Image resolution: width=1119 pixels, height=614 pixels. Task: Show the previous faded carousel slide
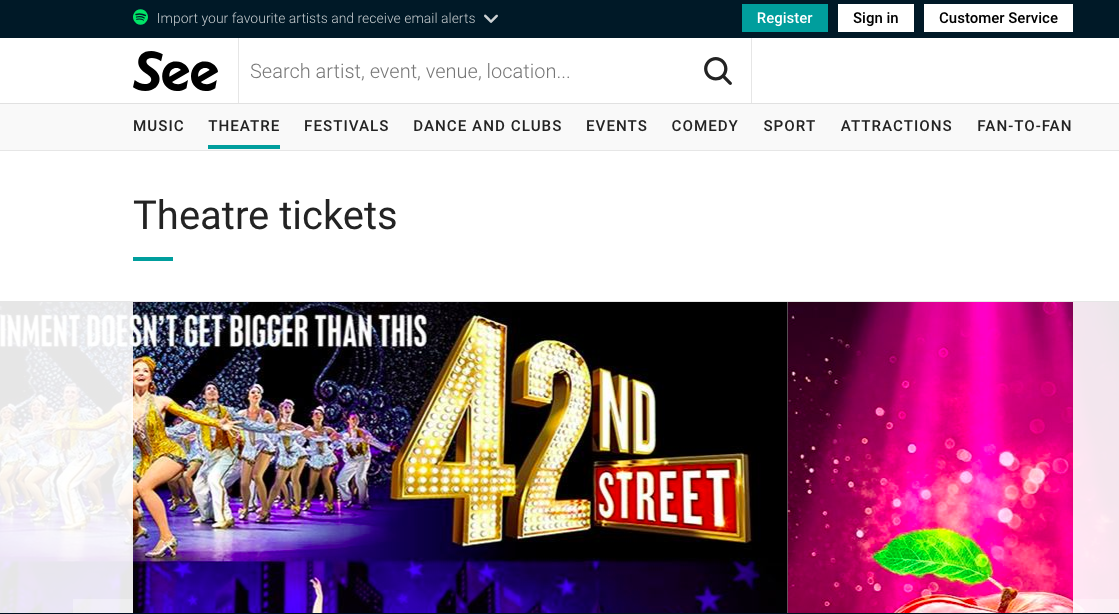(66, 457)
